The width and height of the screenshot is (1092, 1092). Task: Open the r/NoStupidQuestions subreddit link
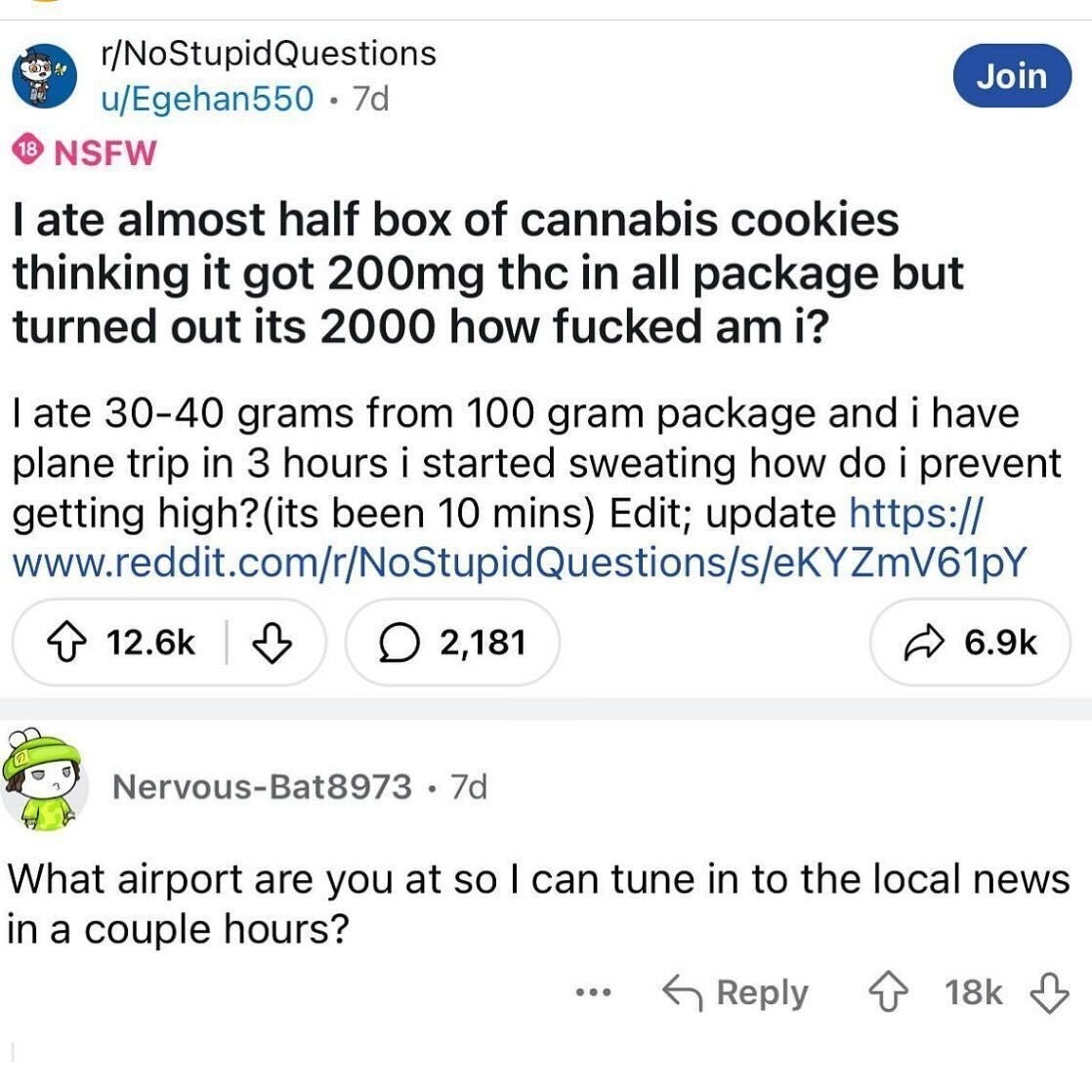[268, 53]
